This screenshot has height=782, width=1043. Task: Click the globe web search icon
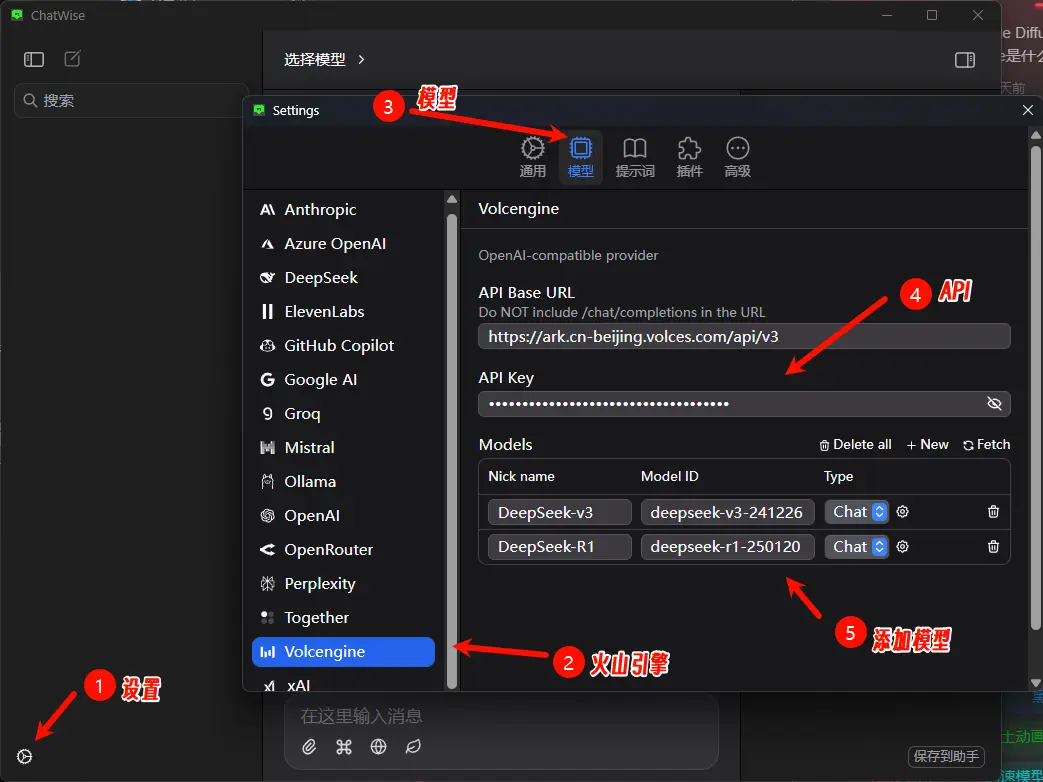pos(378,746)
